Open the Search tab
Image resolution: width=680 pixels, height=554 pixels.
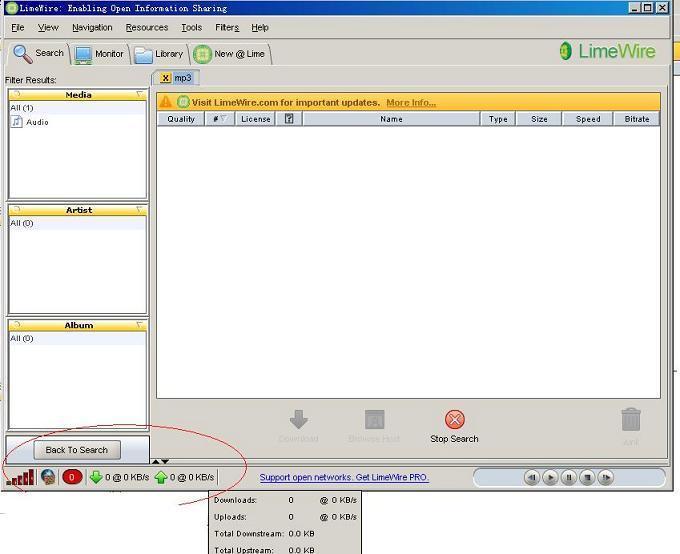[x=38, y=53]
